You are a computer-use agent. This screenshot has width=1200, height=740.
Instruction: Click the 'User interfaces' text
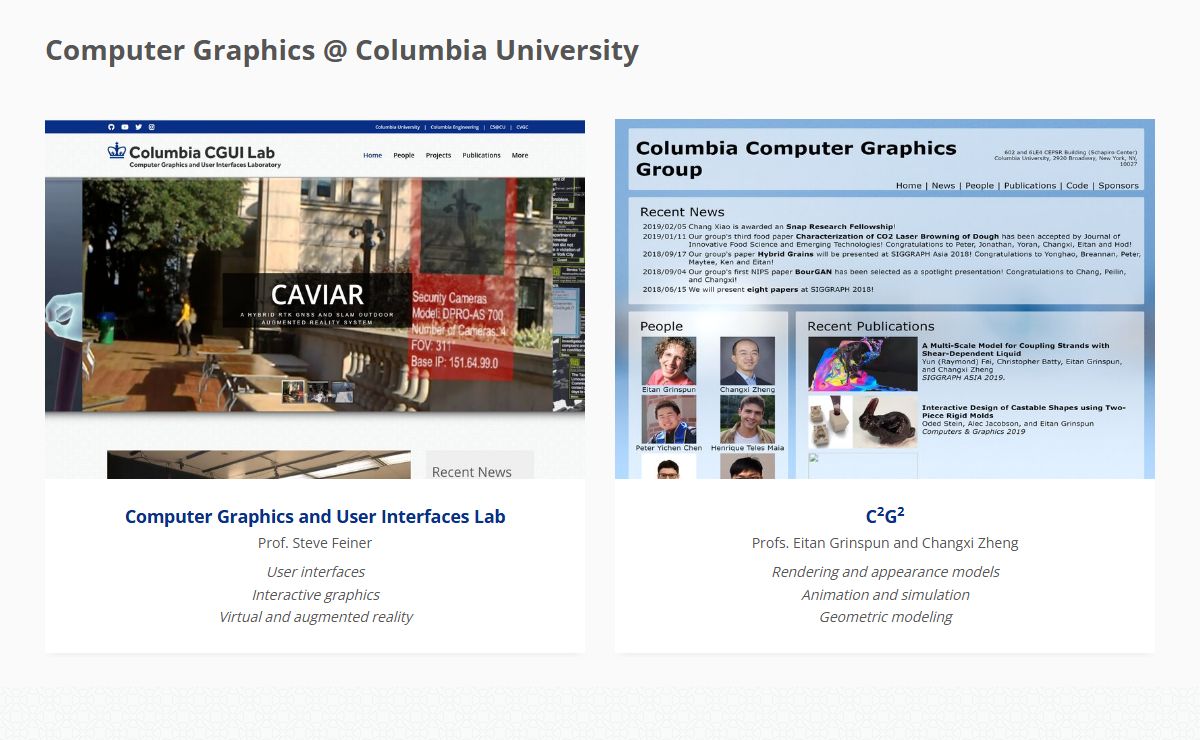[x=316, y=572]
